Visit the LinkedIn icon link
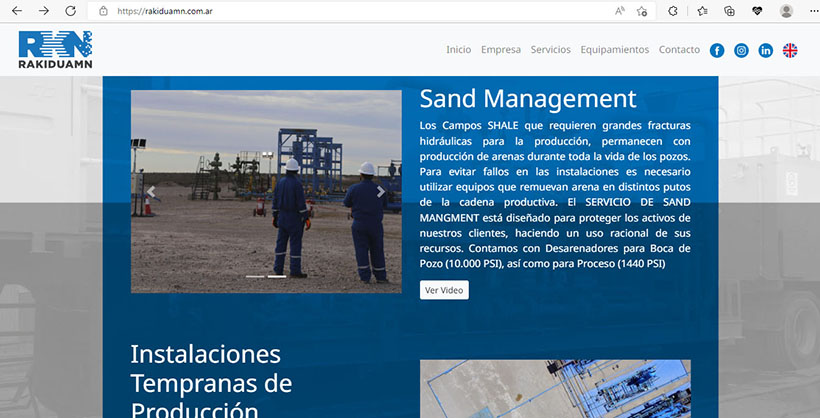Image resolution: width=820 pixels, height=418 pixels. (766, 50)
